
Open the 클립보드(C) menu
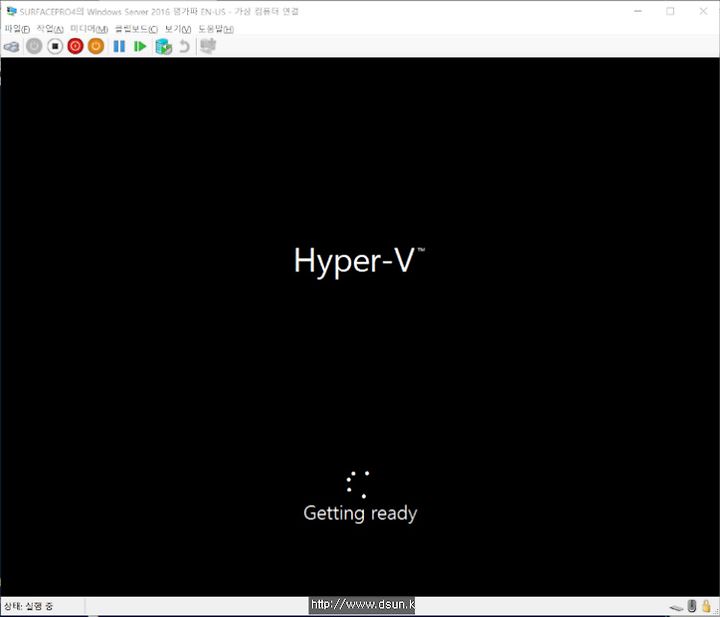tap(136, 29)
